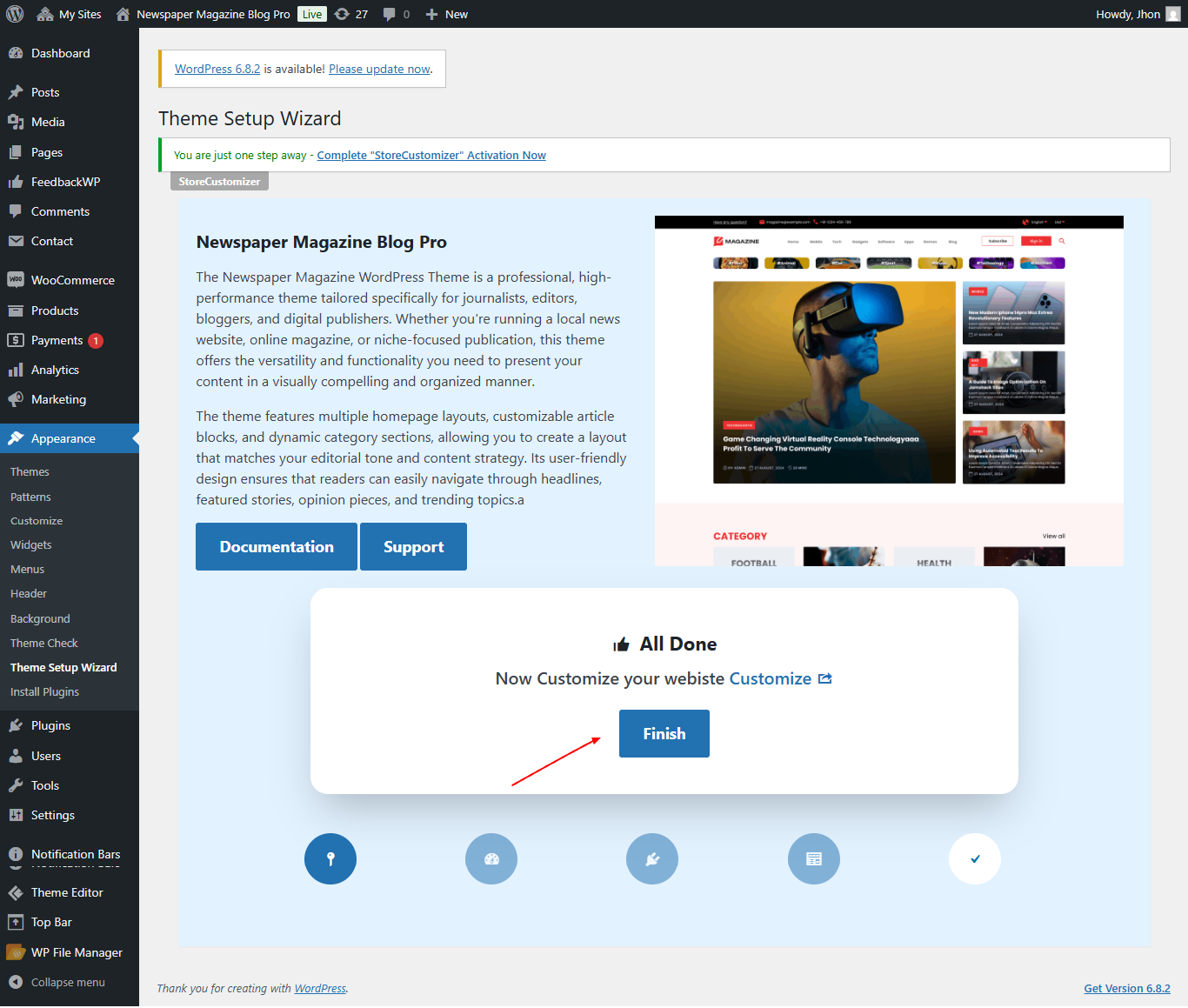Screen dimensions: 1188x1008
Task: Click the dashboard gauge wizard step circle
Action: click(491, 858)
